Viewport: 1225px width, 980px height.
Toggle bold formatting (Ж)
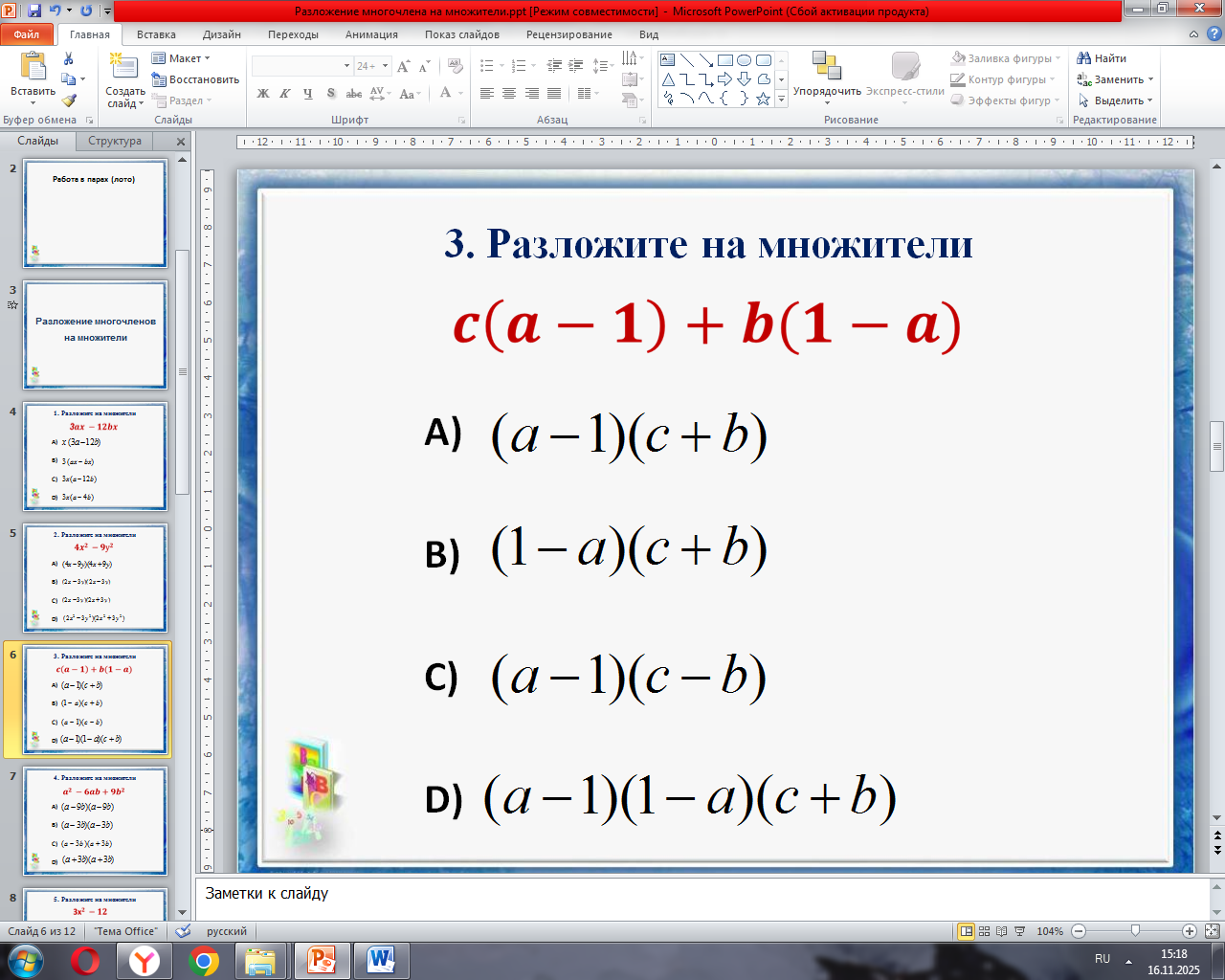point(263,94)
